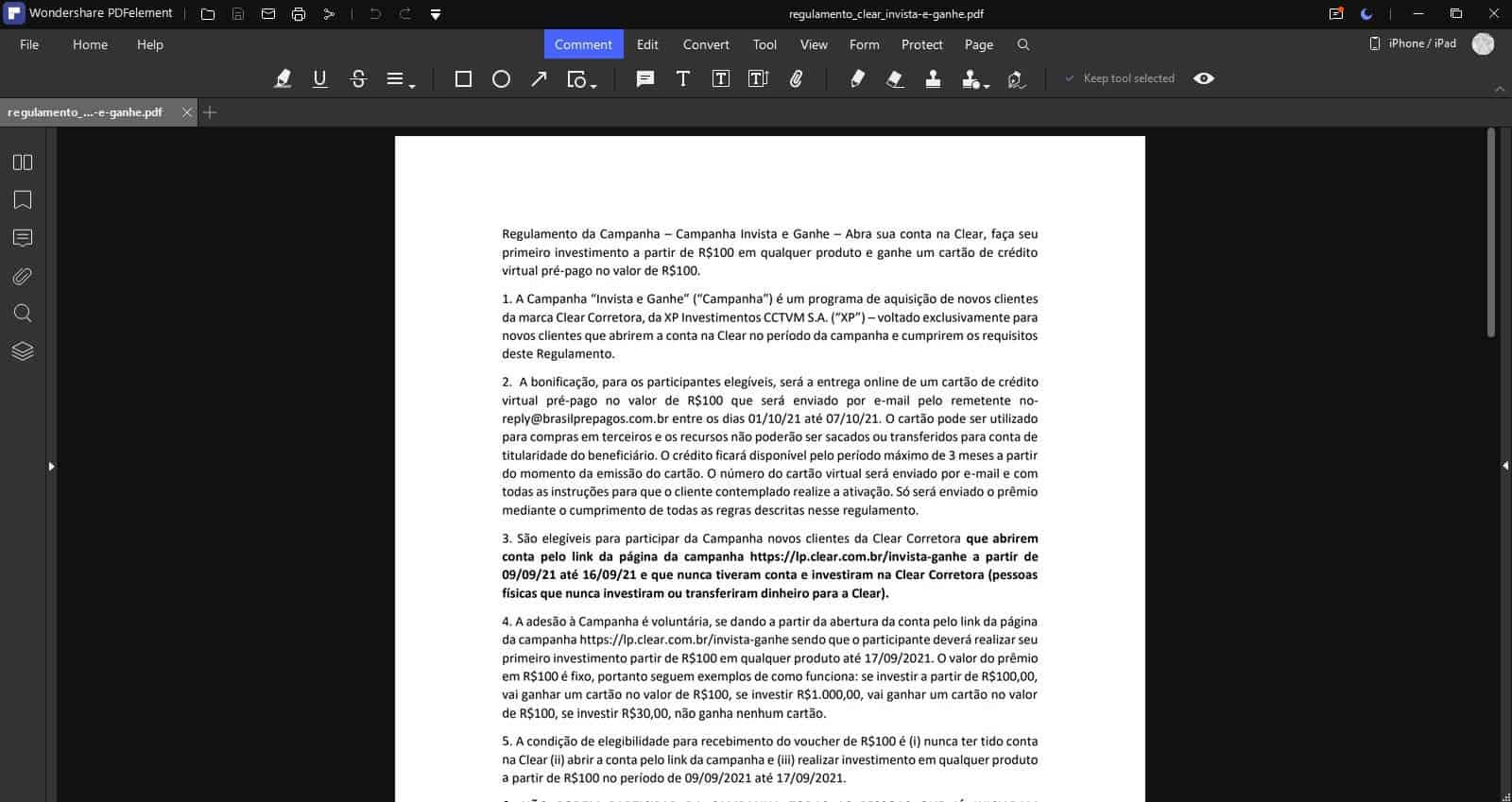Click the Print icon in title bar
1512x802 pixels.
click(299, 14)
